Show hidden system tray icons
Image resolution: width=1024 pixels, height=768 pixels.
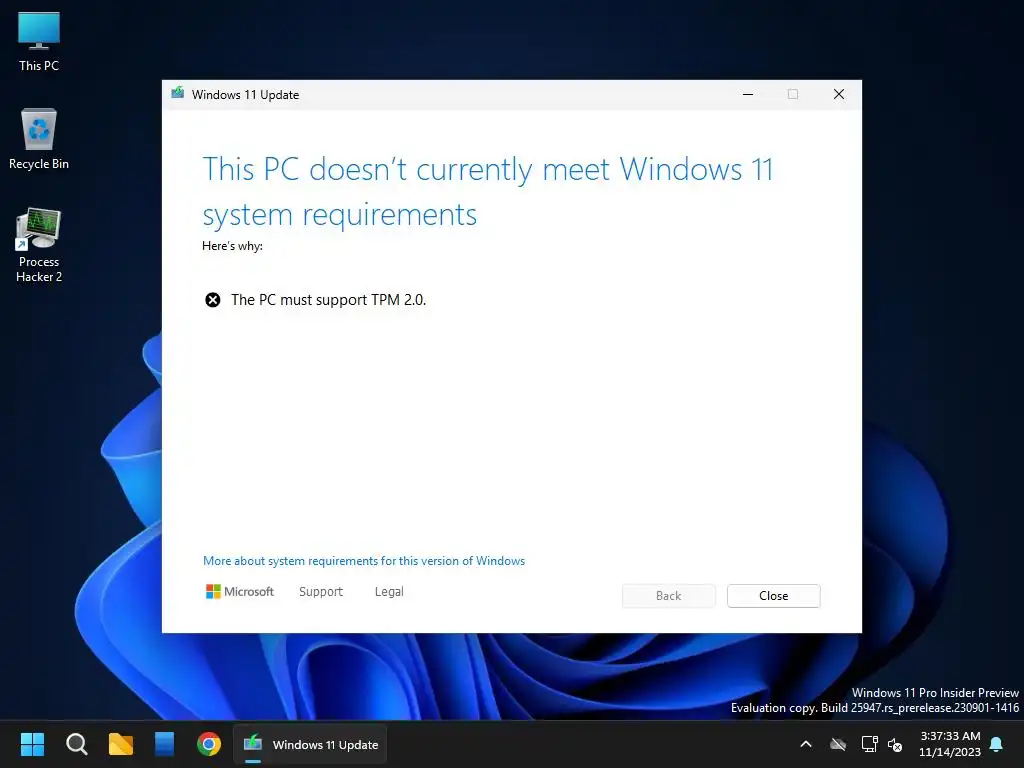[x=806, y=744]
